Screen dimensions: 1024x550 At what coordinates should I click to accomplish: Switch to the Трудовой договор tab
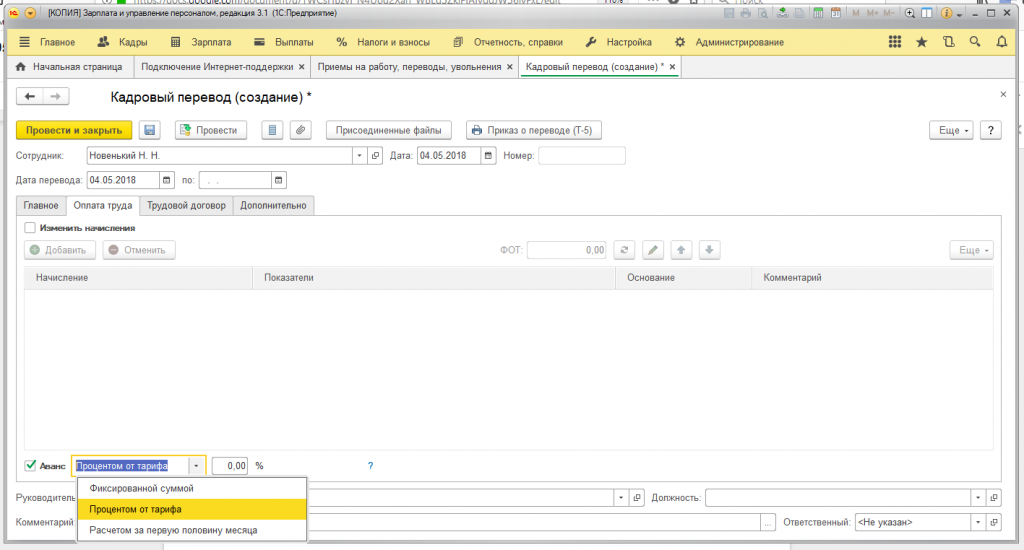[188, 205]
